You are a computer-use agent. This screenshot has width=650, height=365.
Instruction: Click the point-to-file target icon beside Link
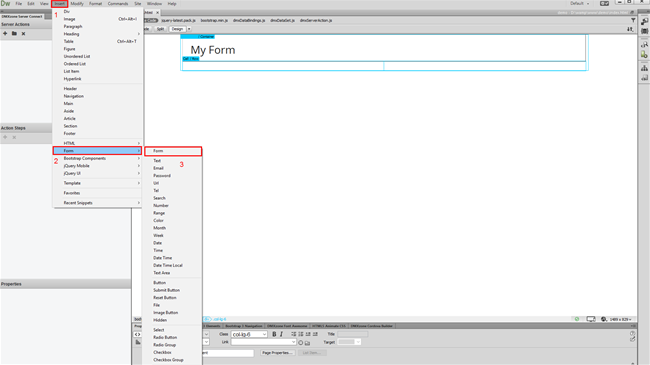[x=301, y=343]
